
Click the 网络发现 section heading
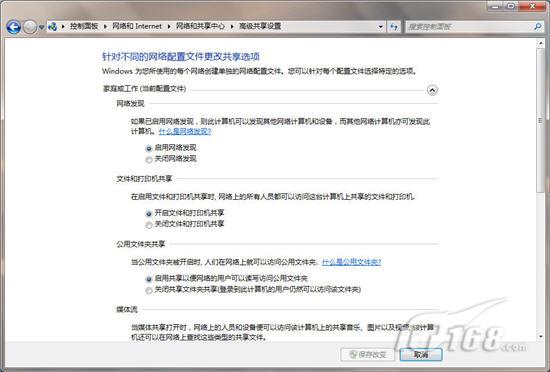130,103
